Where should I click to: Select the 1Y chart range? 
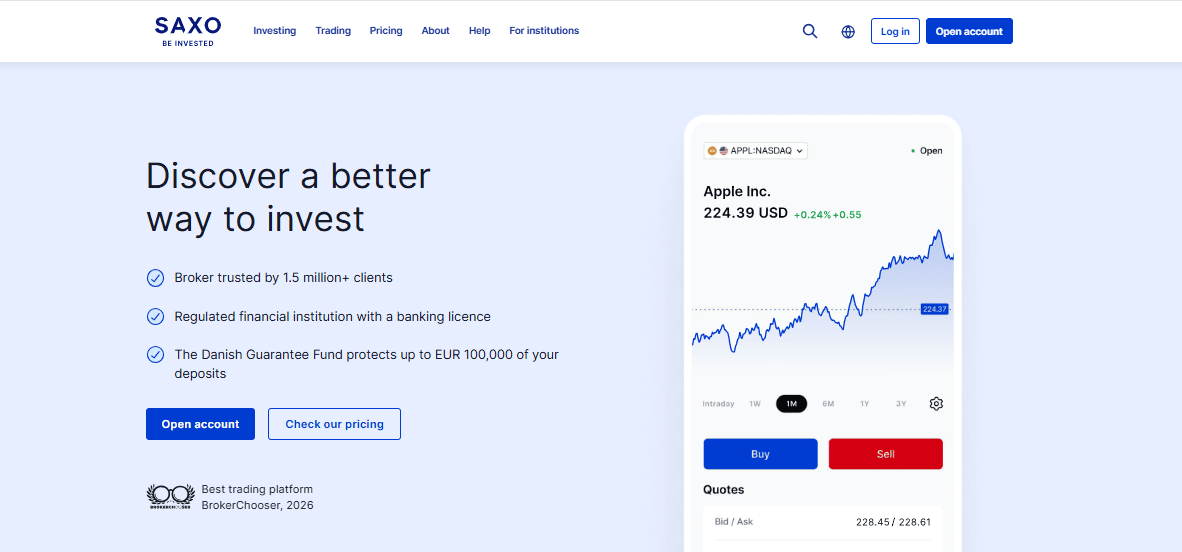865,403
